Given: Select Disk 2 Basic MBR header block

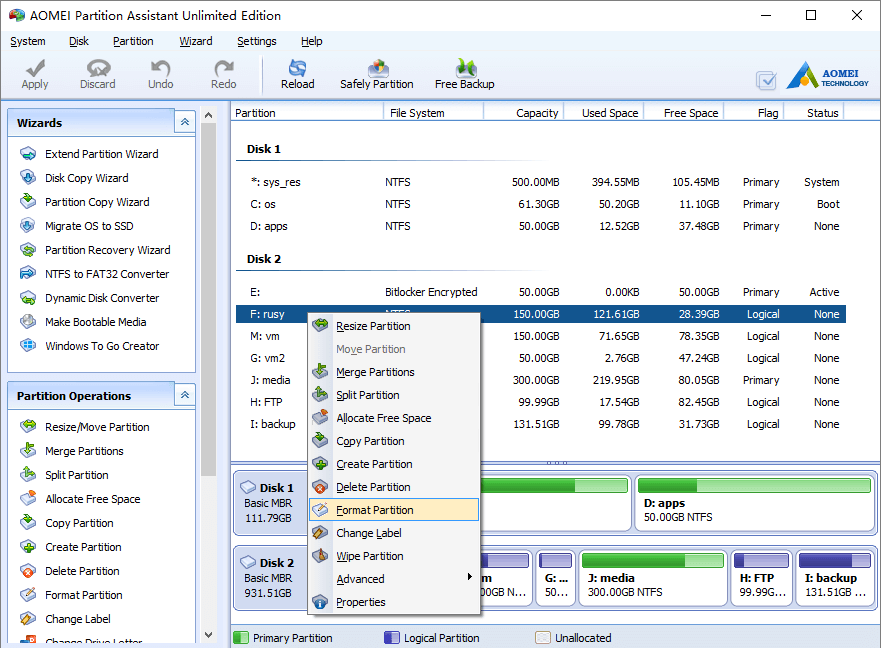Looking at the screenshot, I should tap(270, 578).
